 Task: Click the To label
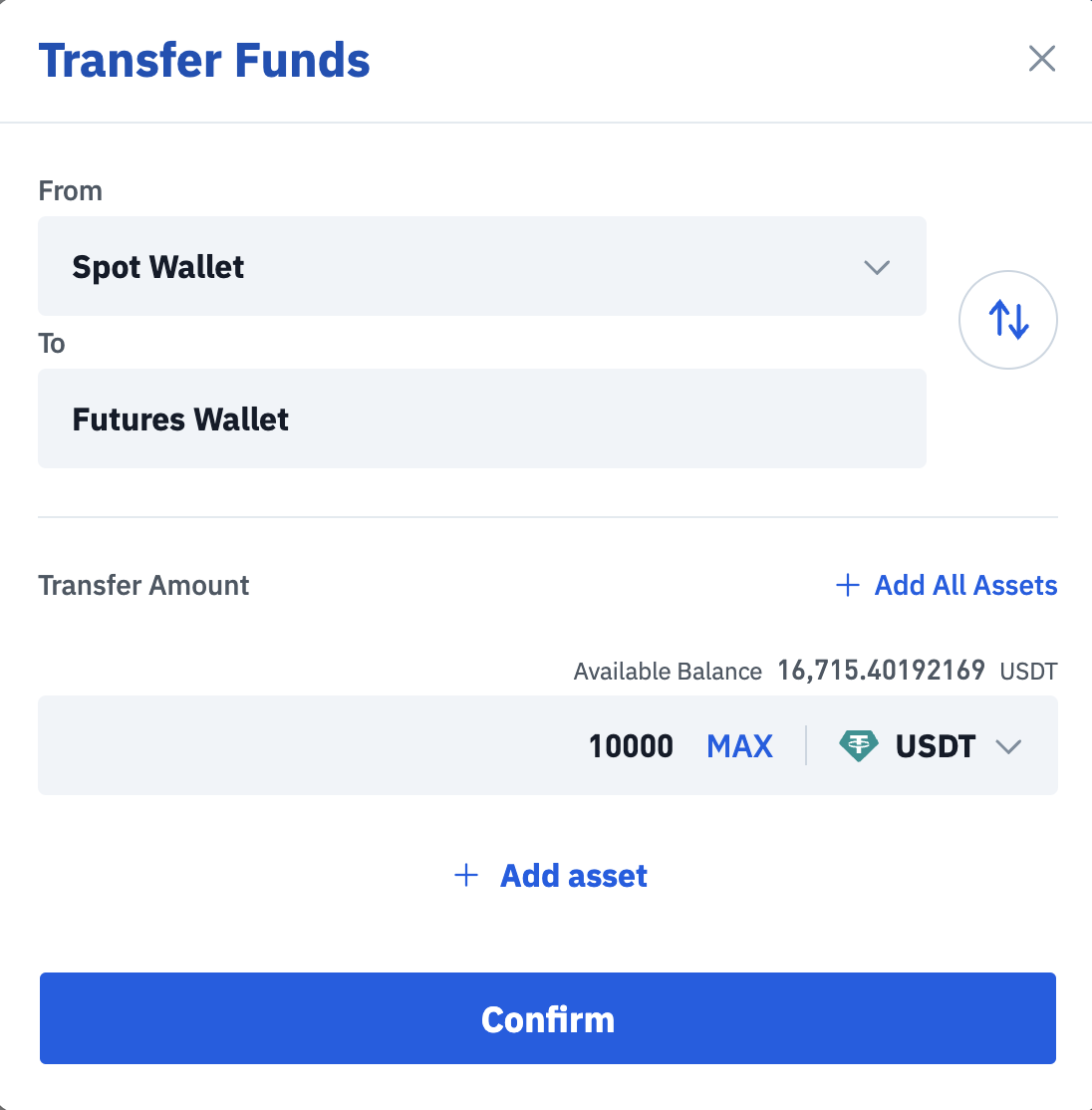click(x=52, y=344)
